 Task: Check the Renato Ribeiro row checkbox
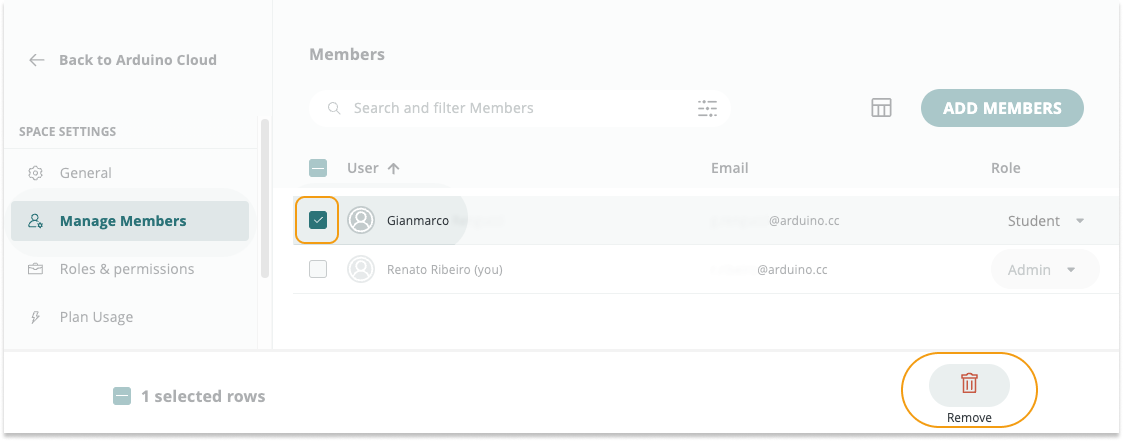[318, 269]
